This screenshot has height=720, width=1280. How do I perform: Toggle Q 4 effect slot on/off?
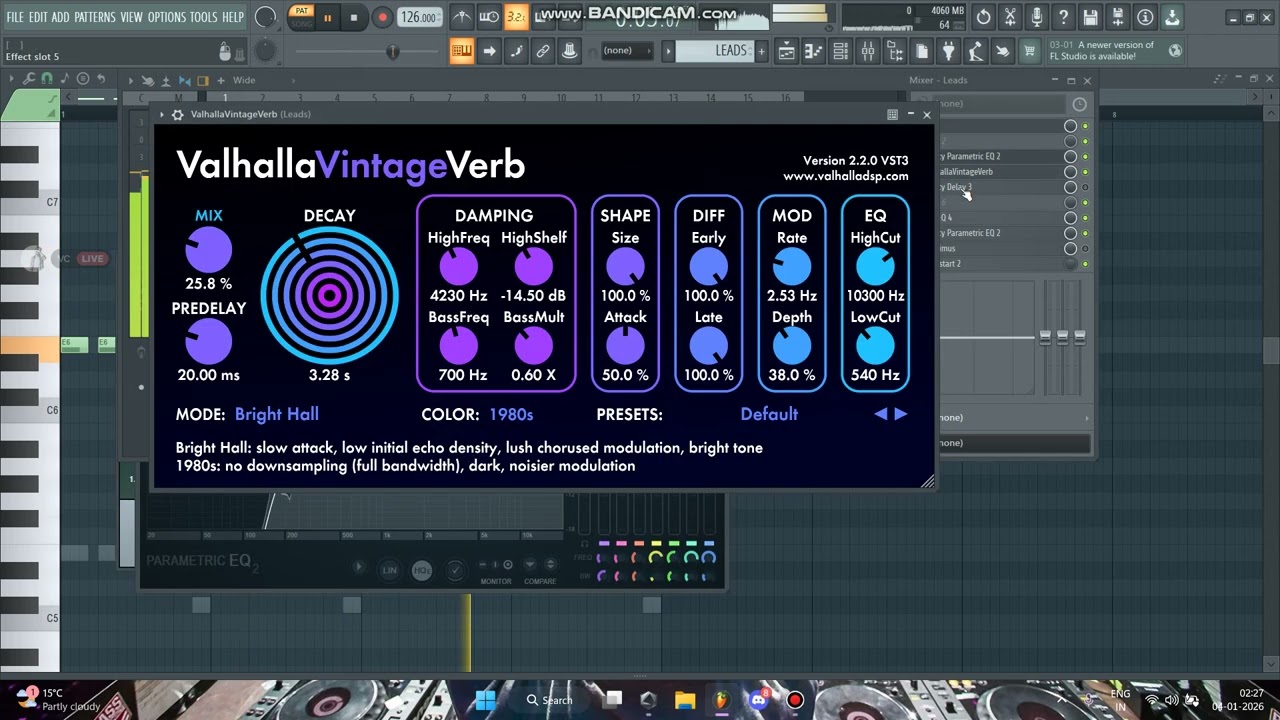1085,218
